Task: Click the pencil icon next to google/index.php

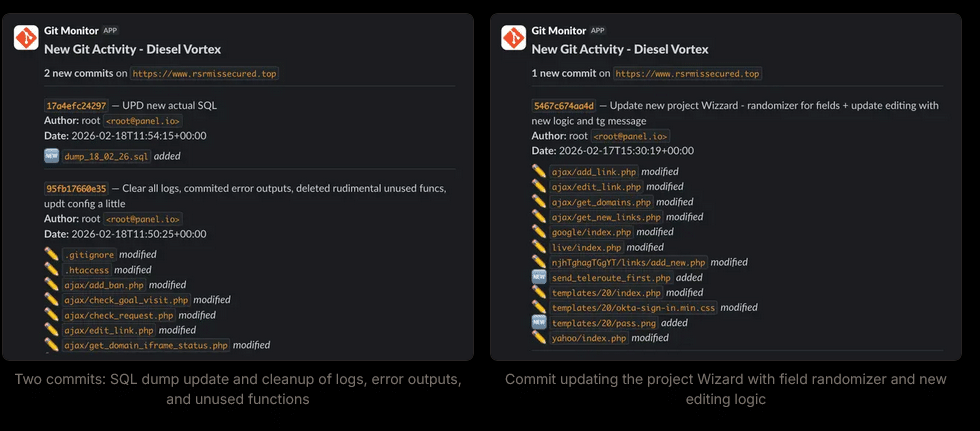Action: tap(539, 232)
